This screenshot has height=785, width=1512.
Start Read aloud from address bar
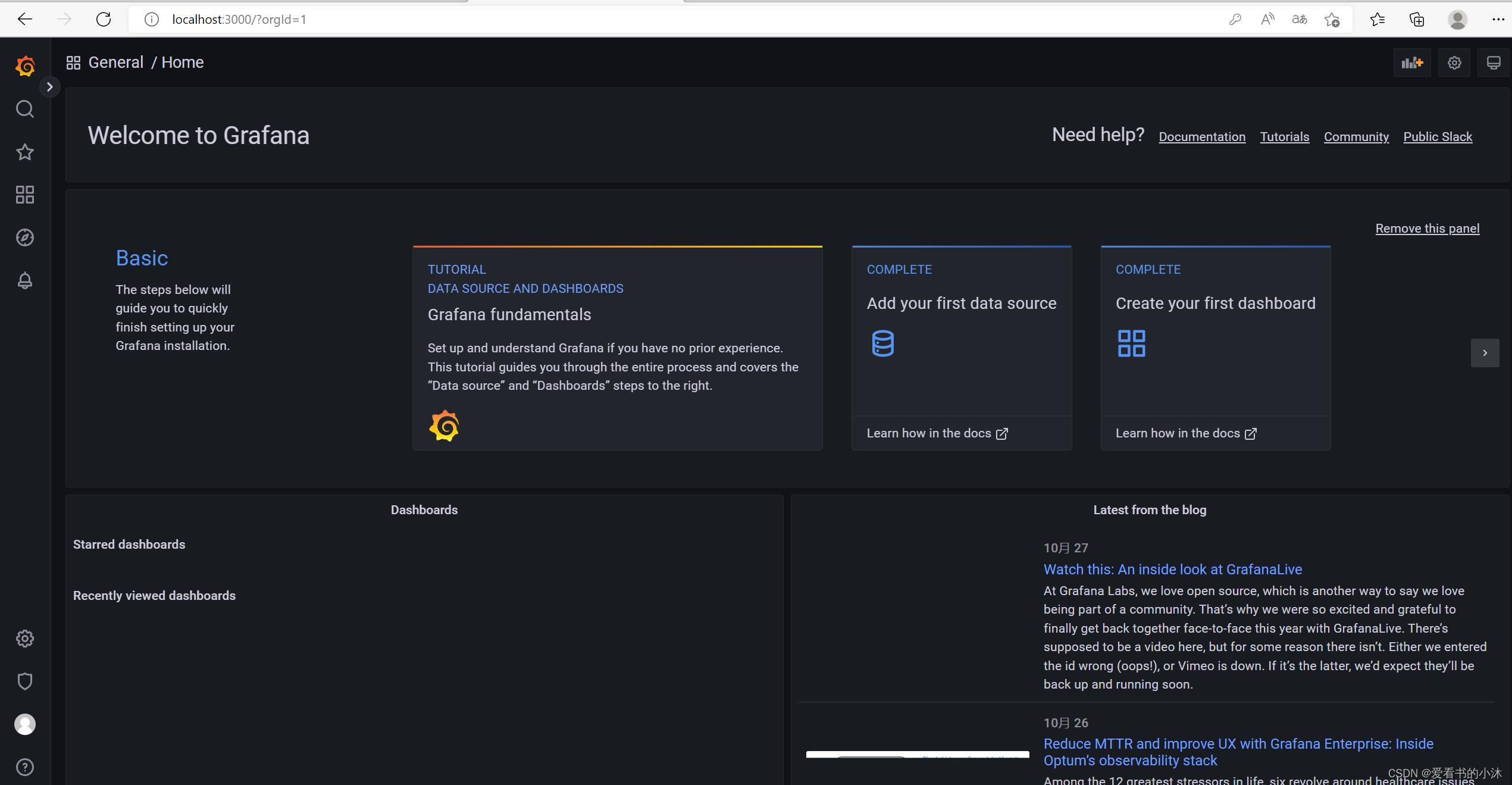coord(1267,20)
